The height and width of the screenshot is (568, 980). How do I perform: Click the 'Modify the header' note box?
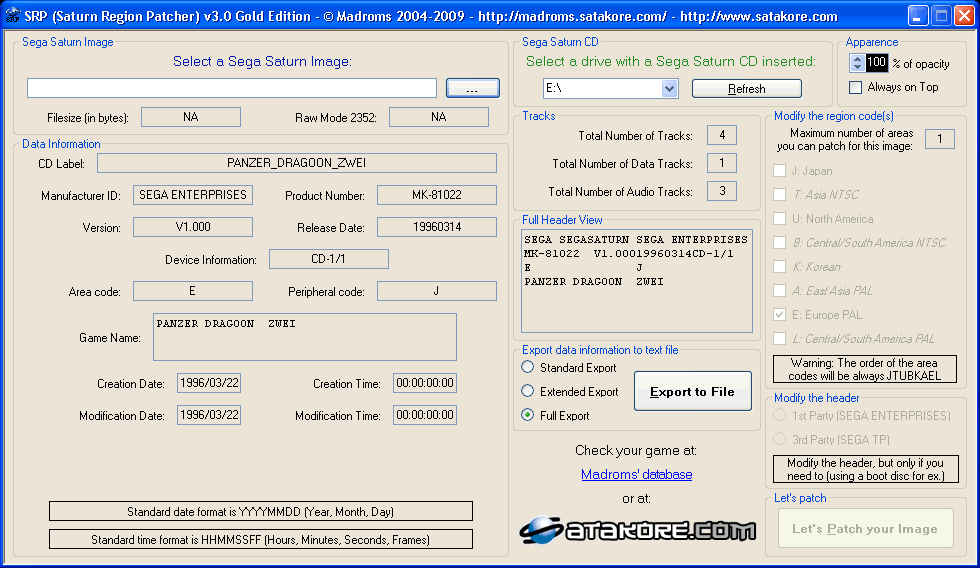coord(866,469)
